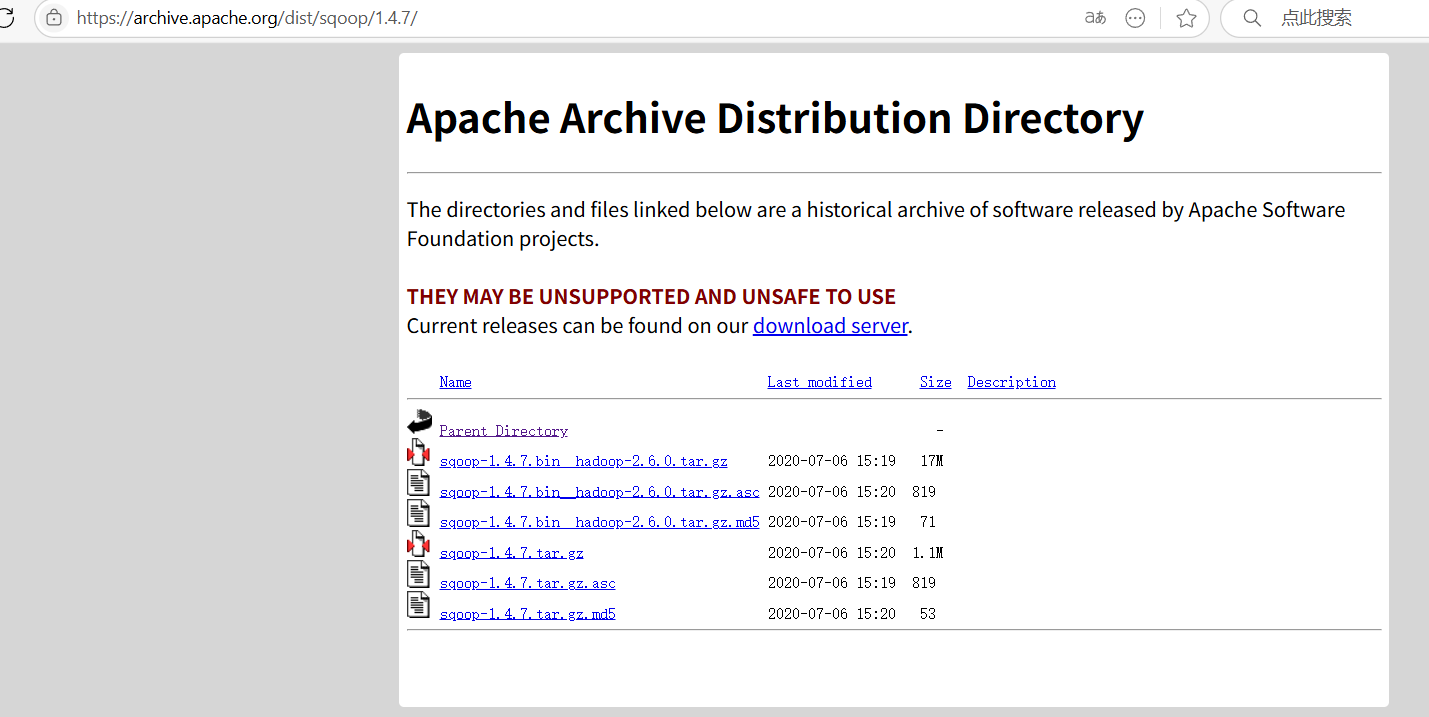Download the sqoop-1.4.7.tar.gz file
The width and height of the screenshot is (1429, 717).
(511, 553)
